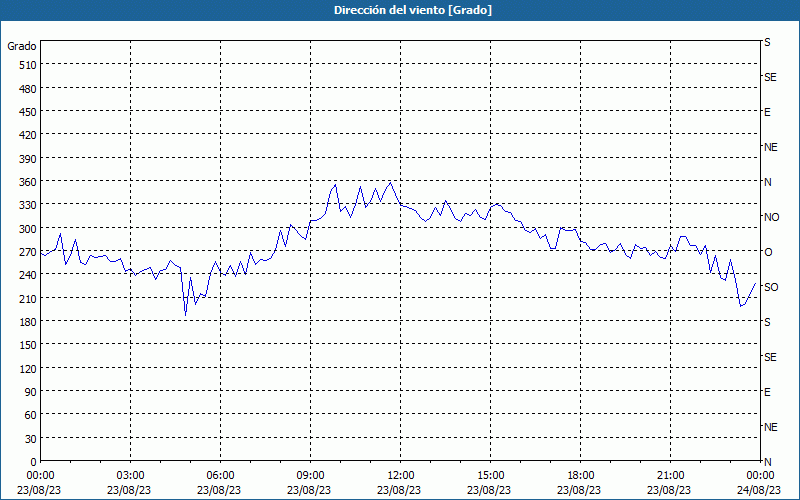This screenshot has height=500, width=800.
Task: Click the "O" compass label beside the 270 gridline
Action: (768, 252)
